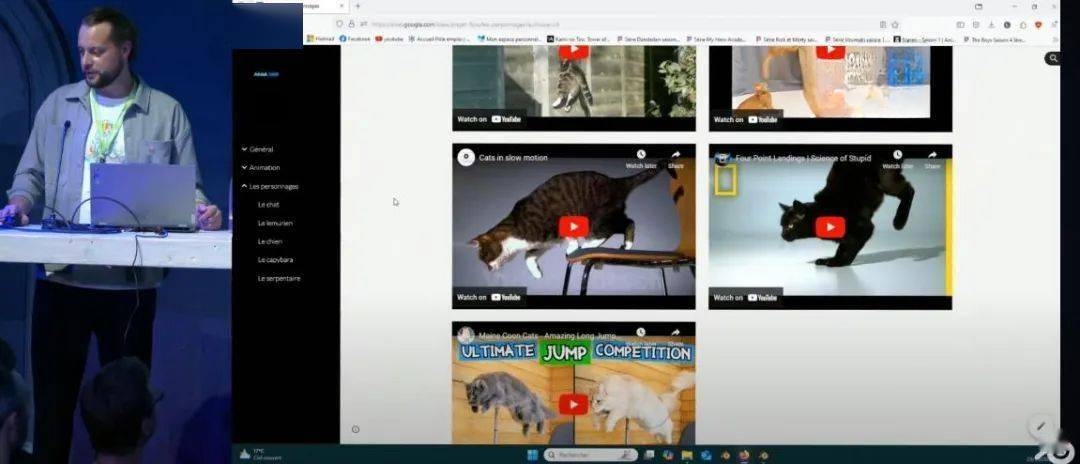Click the info icon at page bottom-left
Image resolution: width=1080 pixels, height=464 pixels.
pyautogui.click(x=355, y=429)
